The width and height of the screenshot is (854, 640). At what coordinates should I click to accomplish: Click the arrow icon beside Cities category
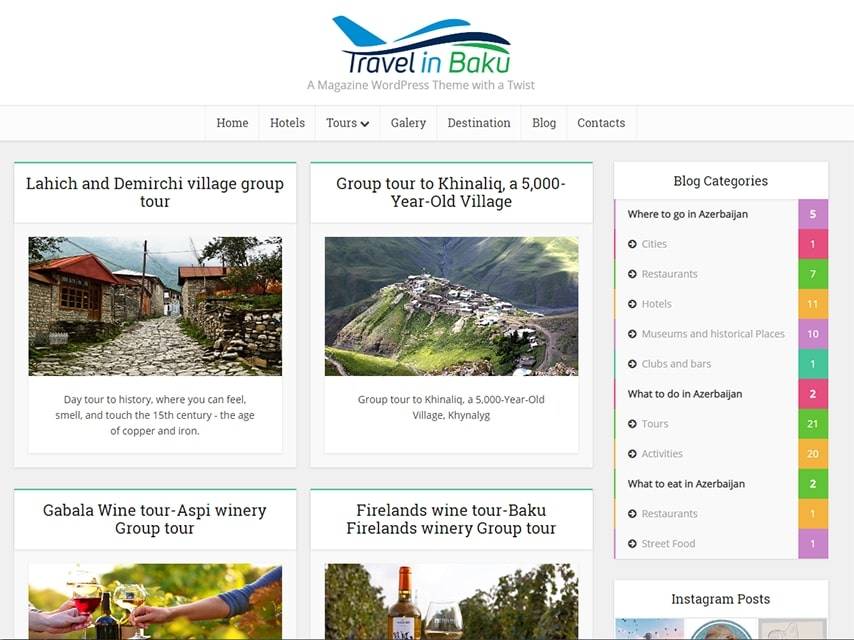tap(632, 244)
